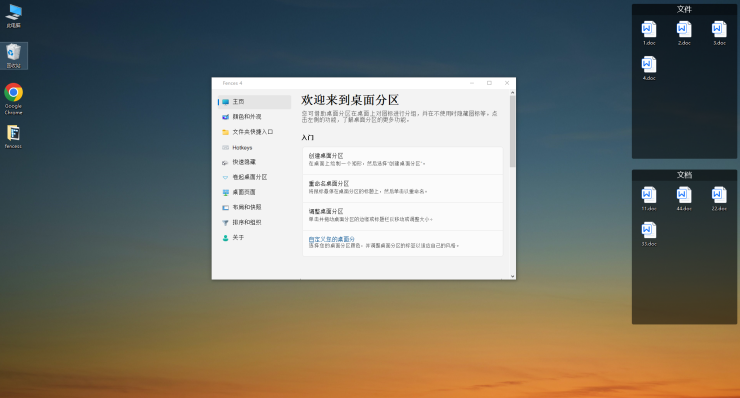Open the 重命名桌面分区 guide entry

pyautogui.click(x=403, y=188)
